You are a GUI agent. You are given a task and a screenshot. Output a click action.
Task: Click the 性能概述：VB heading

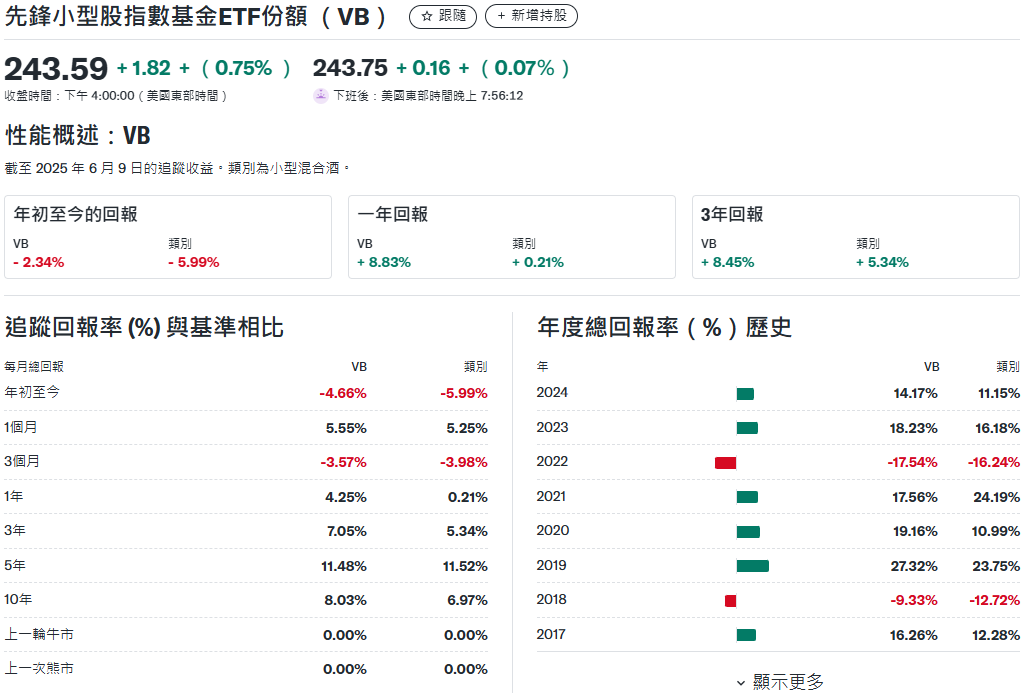78,136
